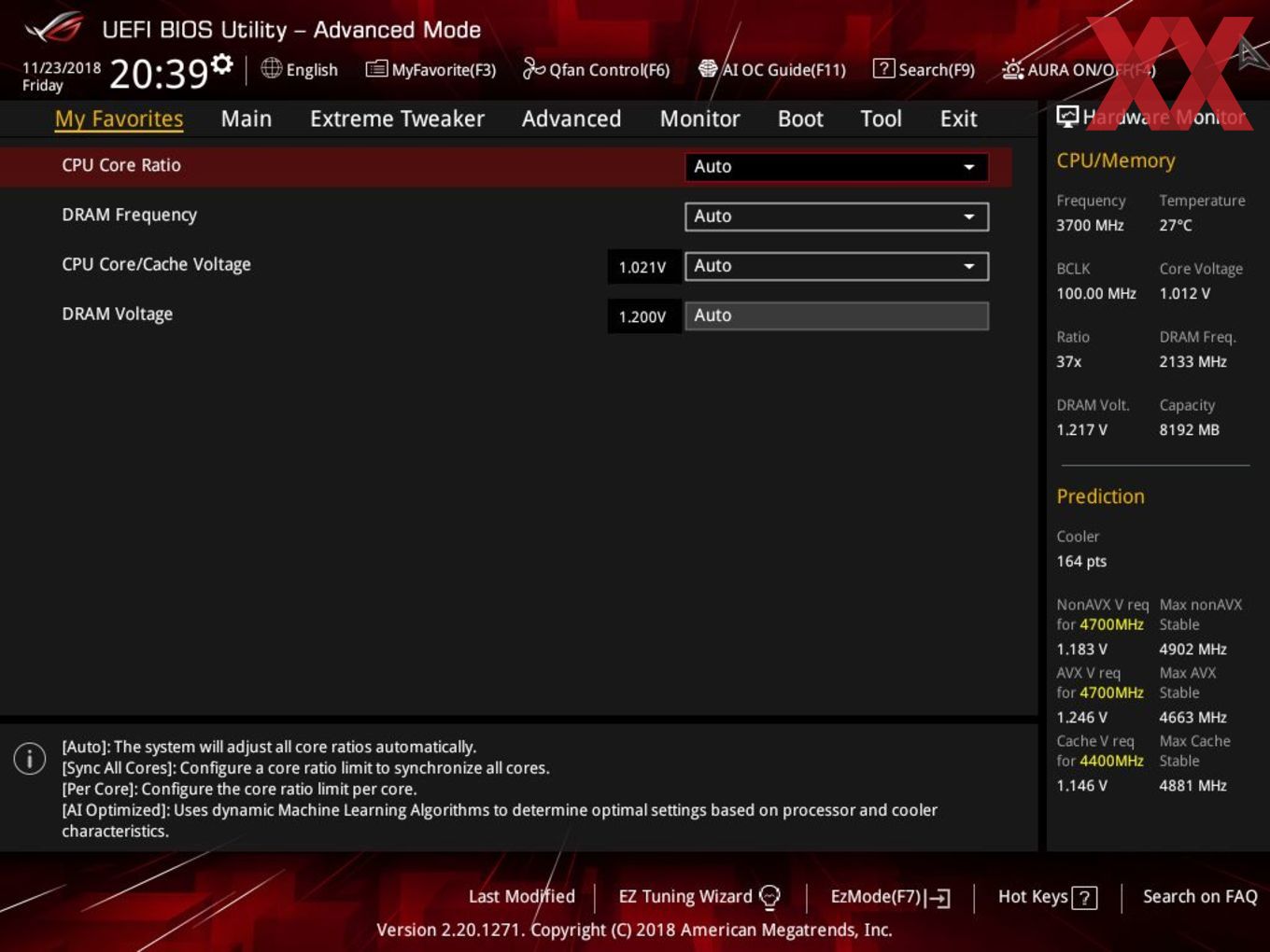
Task: Open the DRAM Frequency dropdown
Action: pyautogui.click(x=837, y=217)
